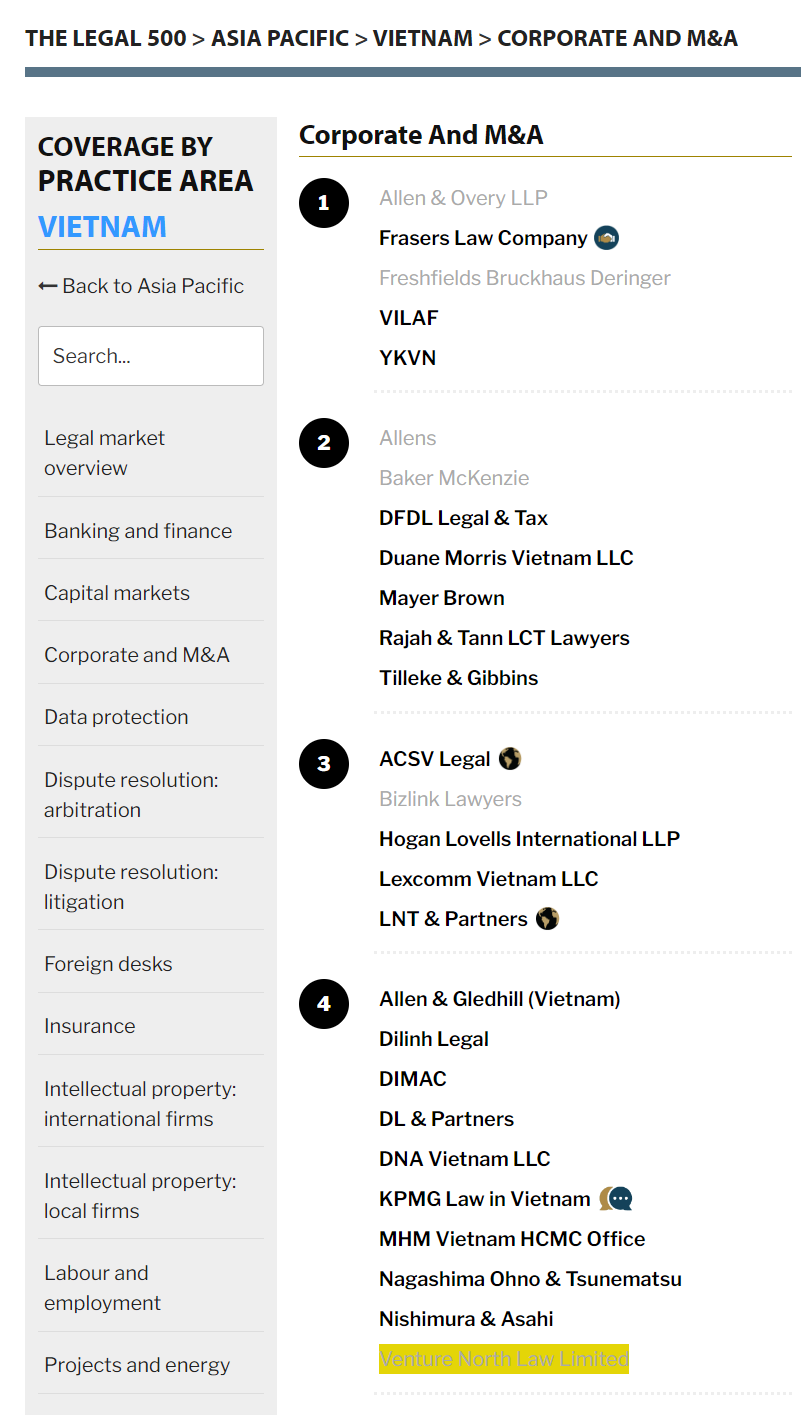Open ACSV Legal firm link
Screen dimensions: 801x1415
tap(435, 759)
